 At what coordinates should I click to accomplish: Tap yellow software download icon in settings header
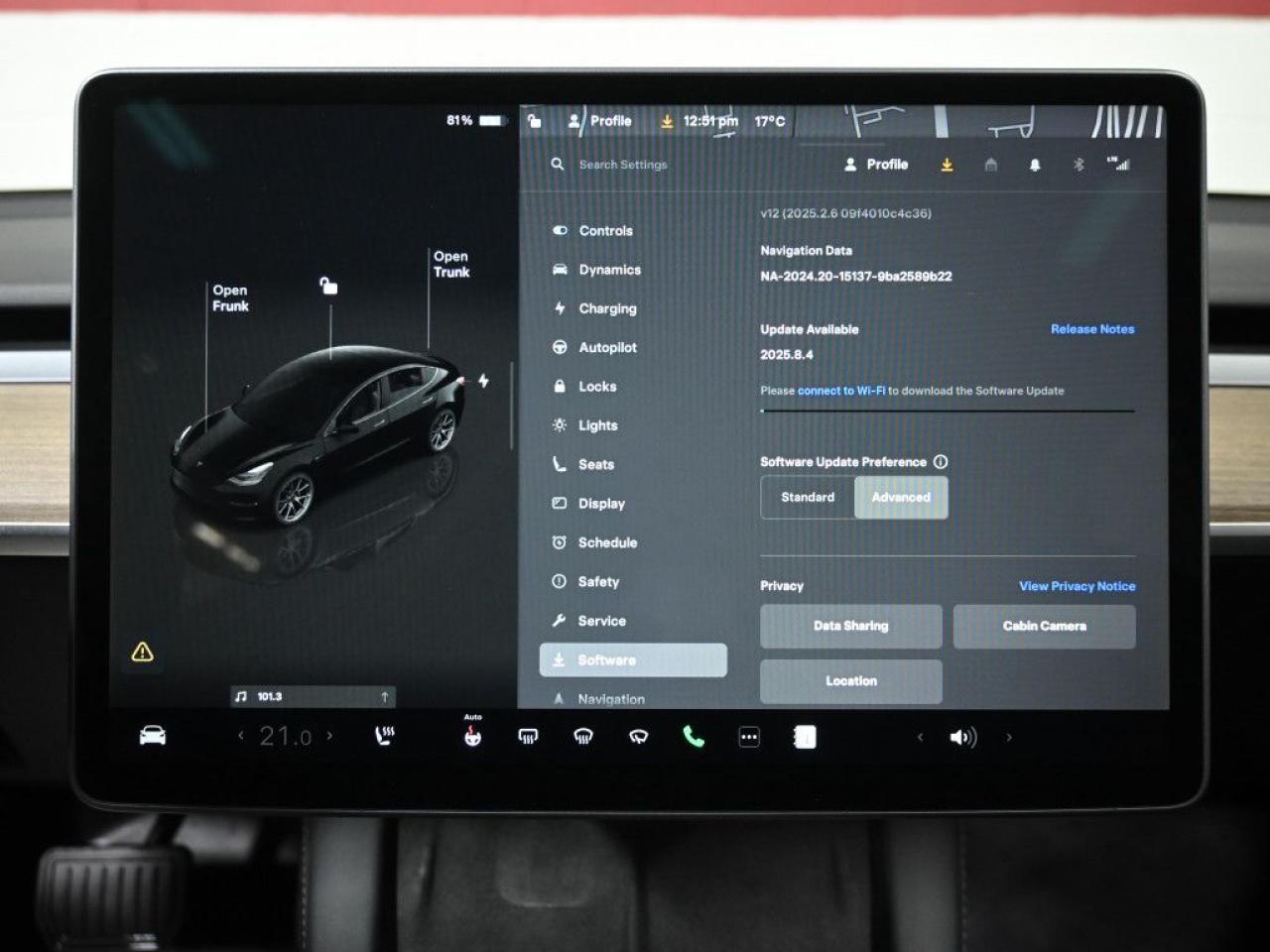click(x=947, y=165)
